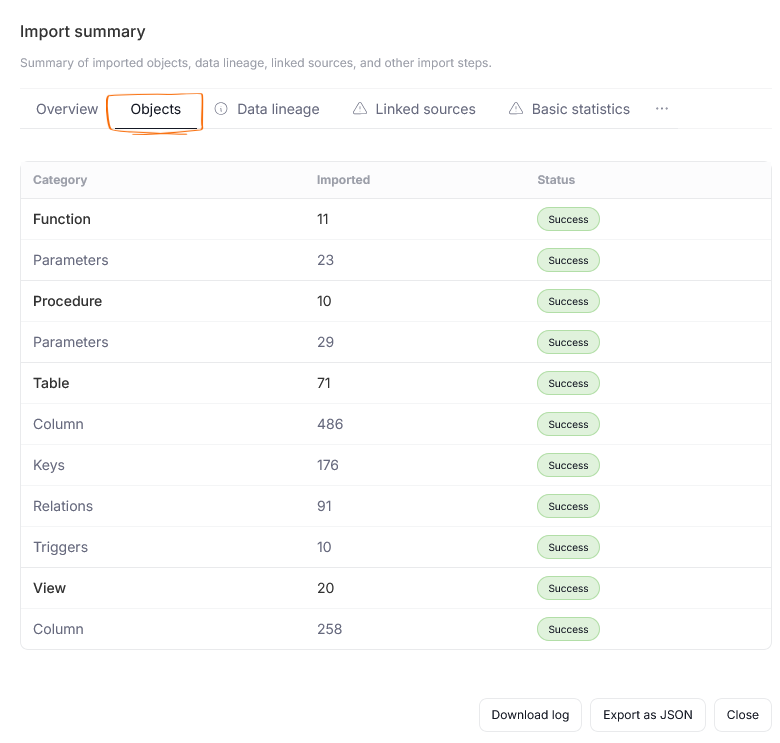This screenshot has height=743, width=780.
Task: Select the Table category row
Action: pyautogui.click(x=395, y=383)
